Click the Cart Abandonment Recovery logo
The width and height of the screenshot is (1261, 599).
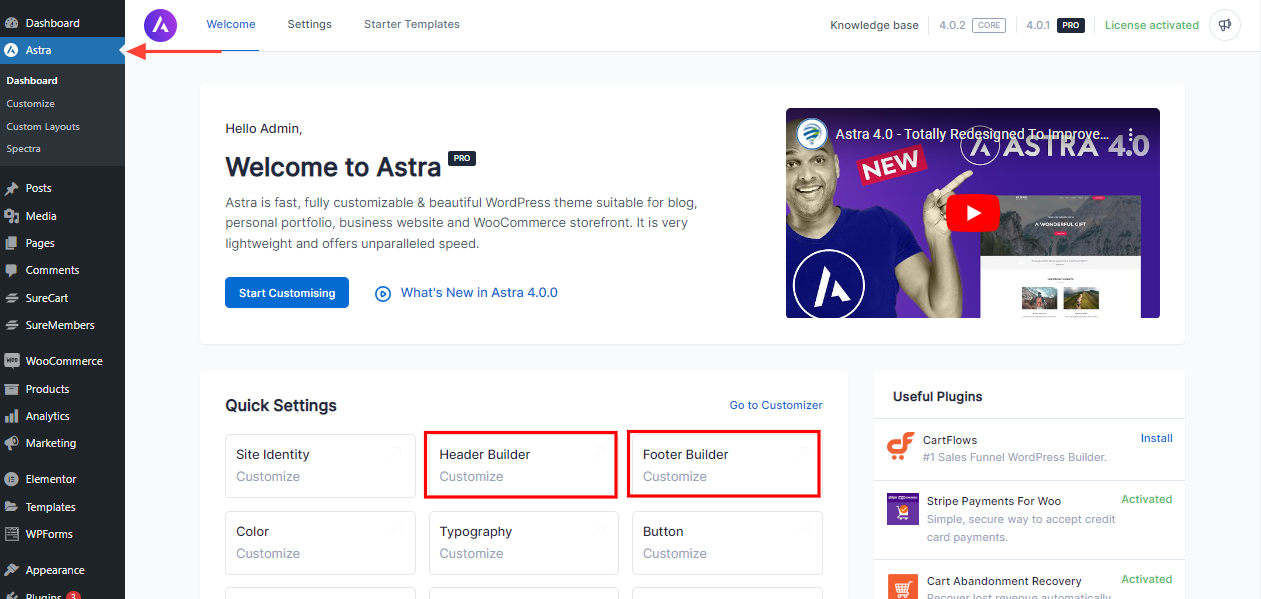pos(902,586)
